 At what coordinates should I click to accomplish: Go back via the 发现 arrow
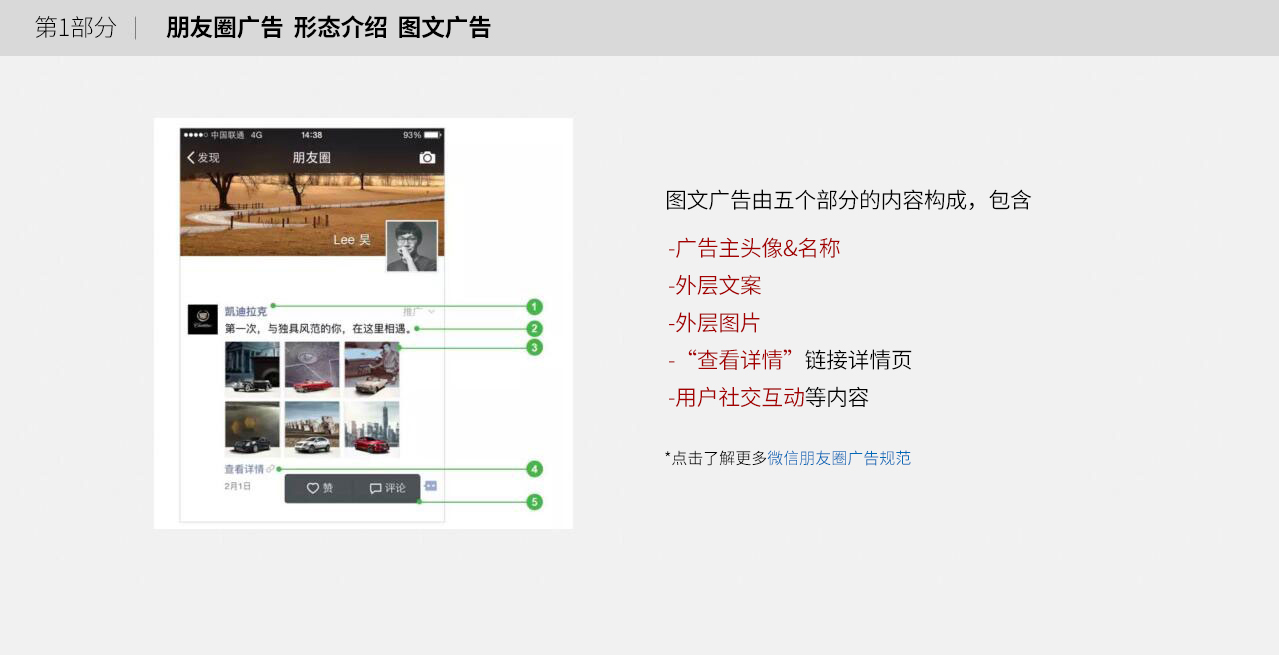click(x=203, y=158)
